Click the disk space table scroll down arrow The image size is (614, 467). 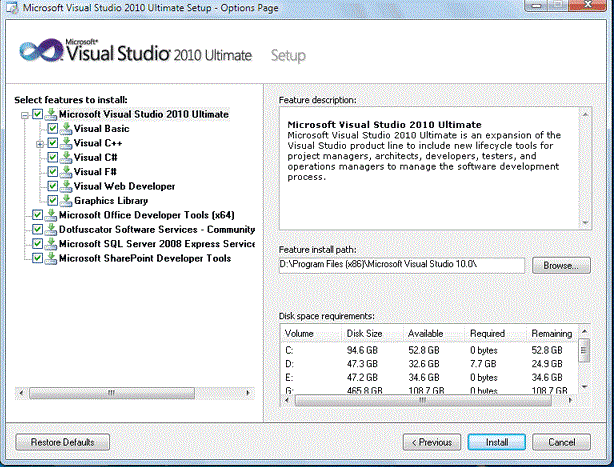(x=584, y=387)
